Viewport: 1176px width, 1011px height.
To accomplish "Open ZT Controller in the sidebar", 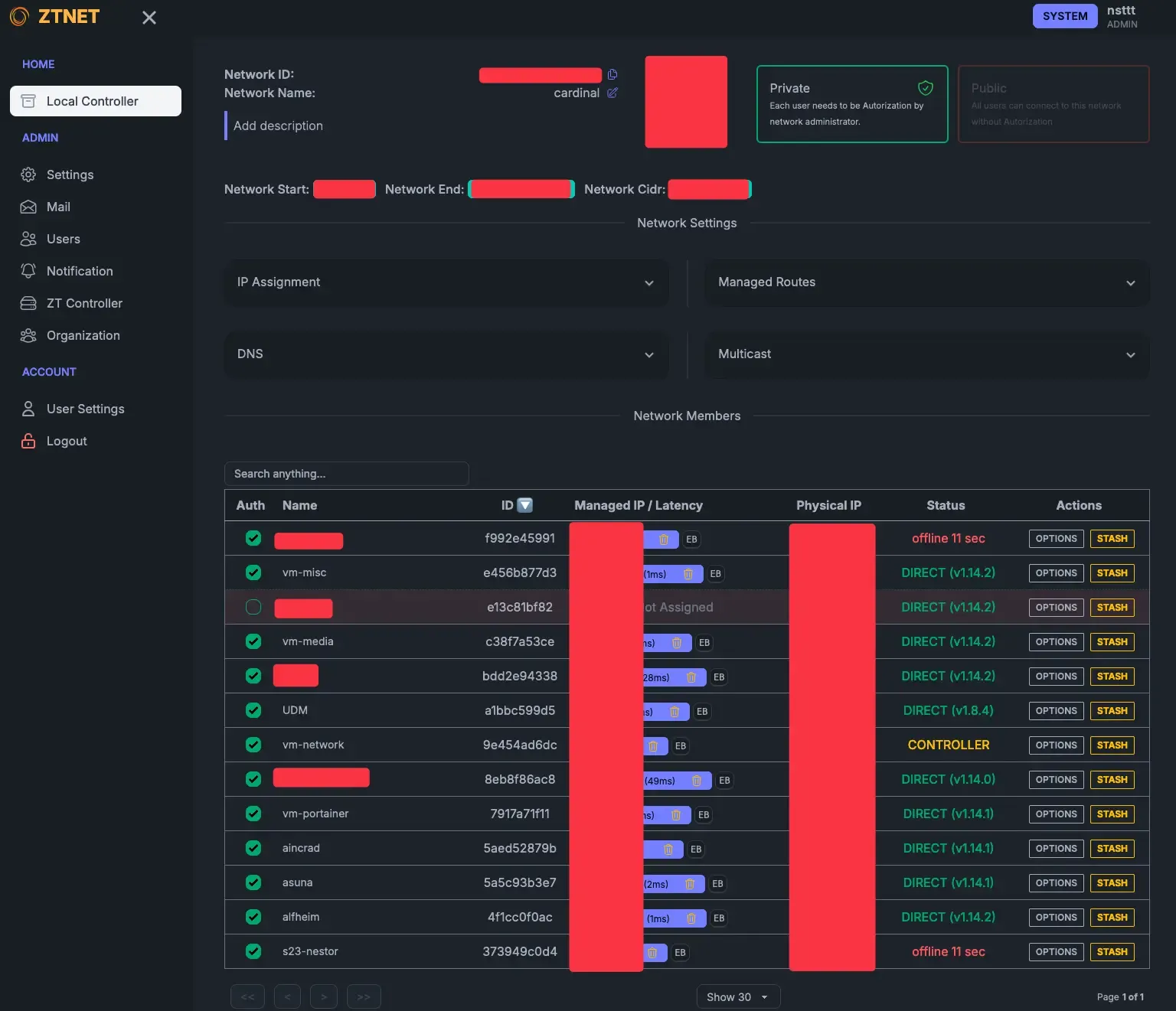I will pyautogui.click(x=84, y=303).
